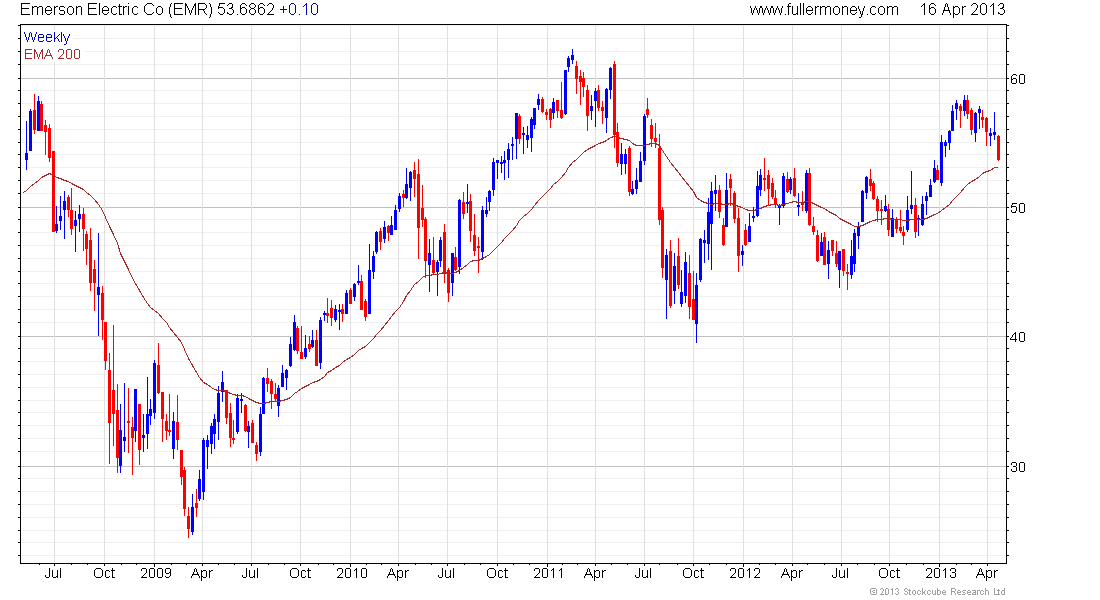The width and height of the screenshot is (1100, 600).
Task: Click the date '16 Apr 2013'
Action: click(x=962, y=10)
